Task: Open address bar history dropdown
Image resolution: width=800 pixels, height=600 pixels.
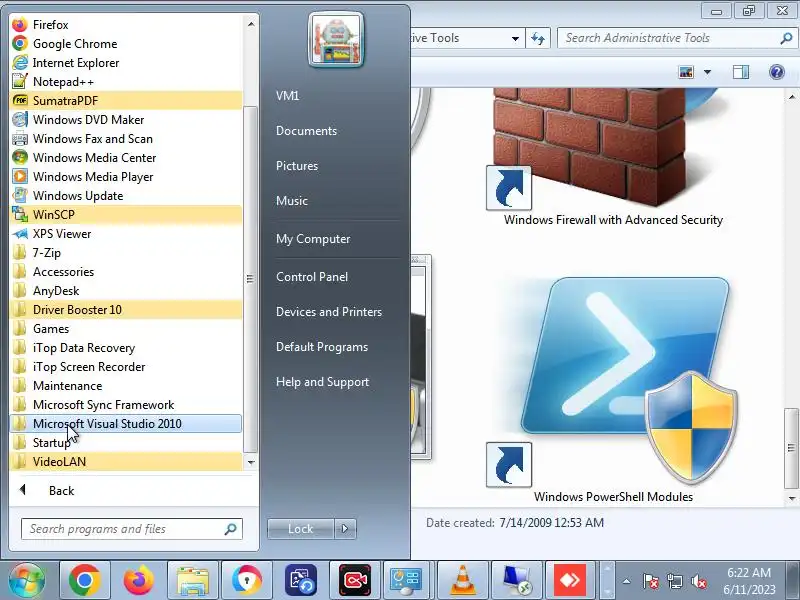Action: pyautogui.click(x=515, y=38)
